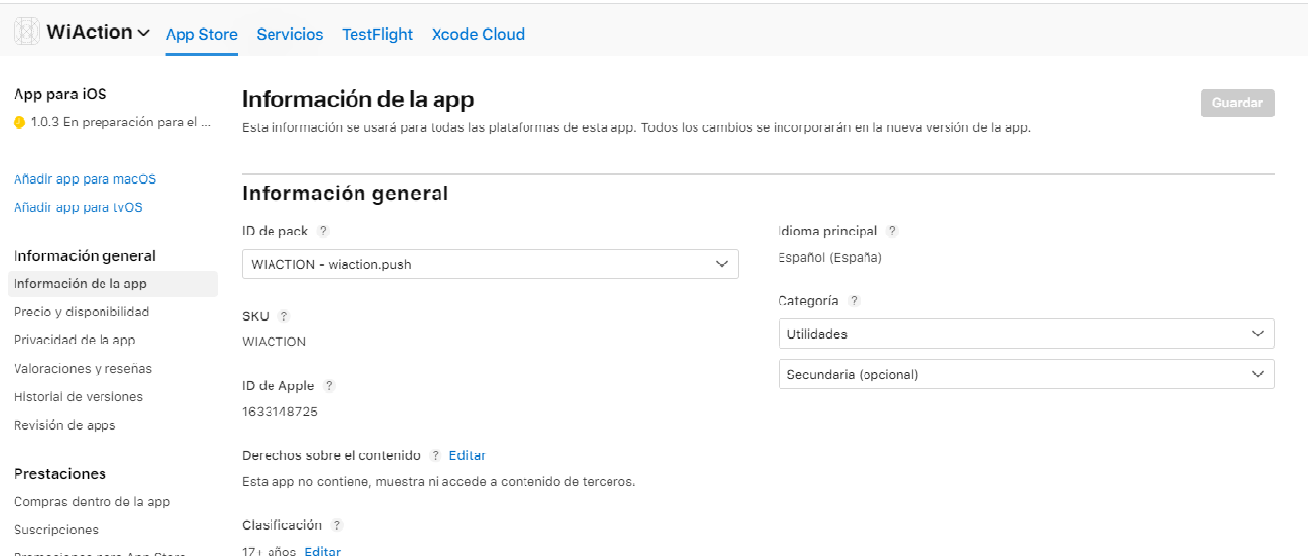Screen dimensions: 1308x556
Task: Open the Utilidades category dropdown
Action: coord(1026,334)
